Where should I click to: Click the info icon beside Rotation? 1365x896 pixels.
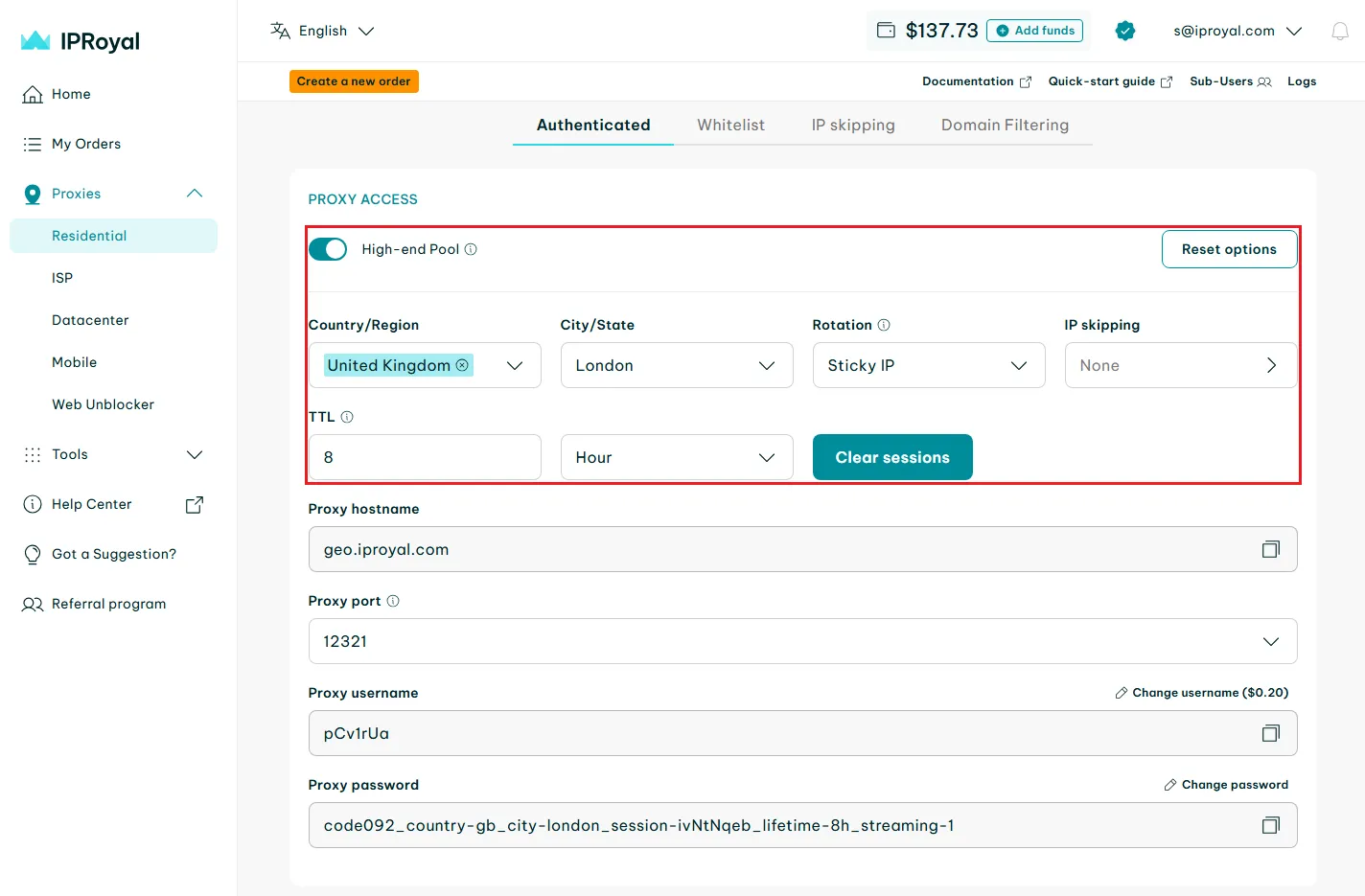(x=884, y=325)
